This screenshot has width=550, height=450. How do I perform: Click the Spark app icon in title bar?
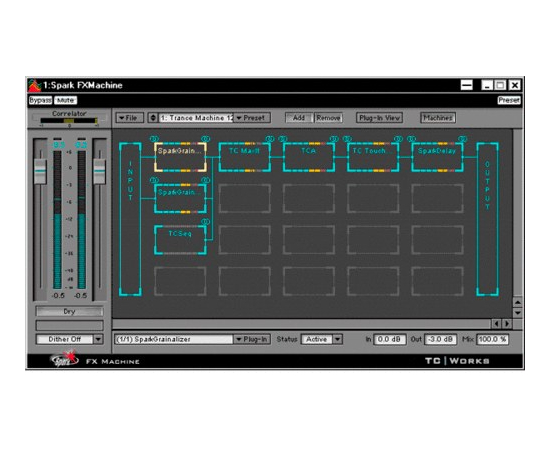coord(34,86)
